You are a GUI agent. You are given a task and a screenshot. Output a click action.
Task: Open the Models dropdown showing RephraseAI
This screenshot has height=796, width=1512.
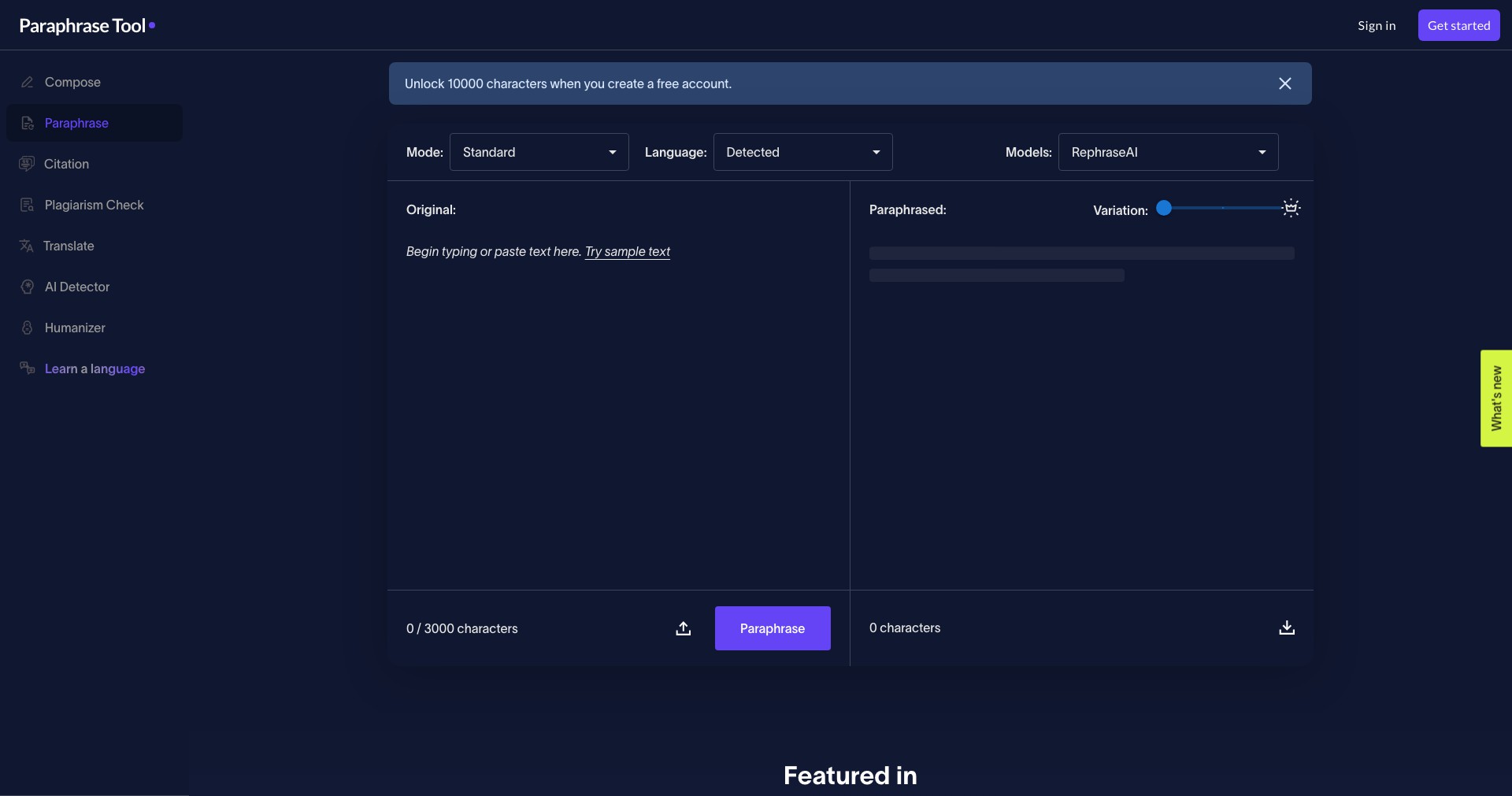pos(1168,152)
